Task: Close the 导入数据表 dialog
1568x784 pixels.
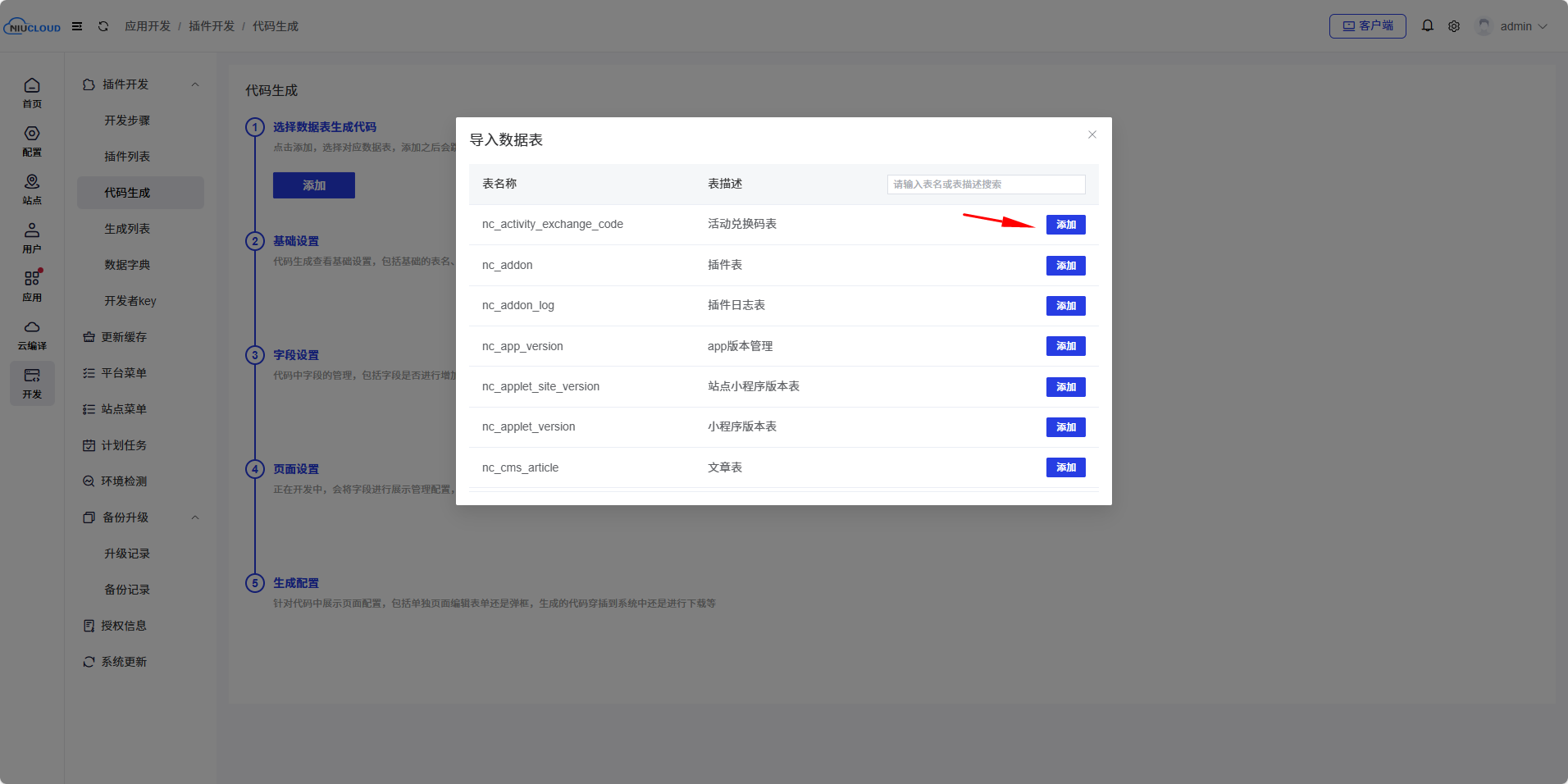Action: [x=1091, y=134]
